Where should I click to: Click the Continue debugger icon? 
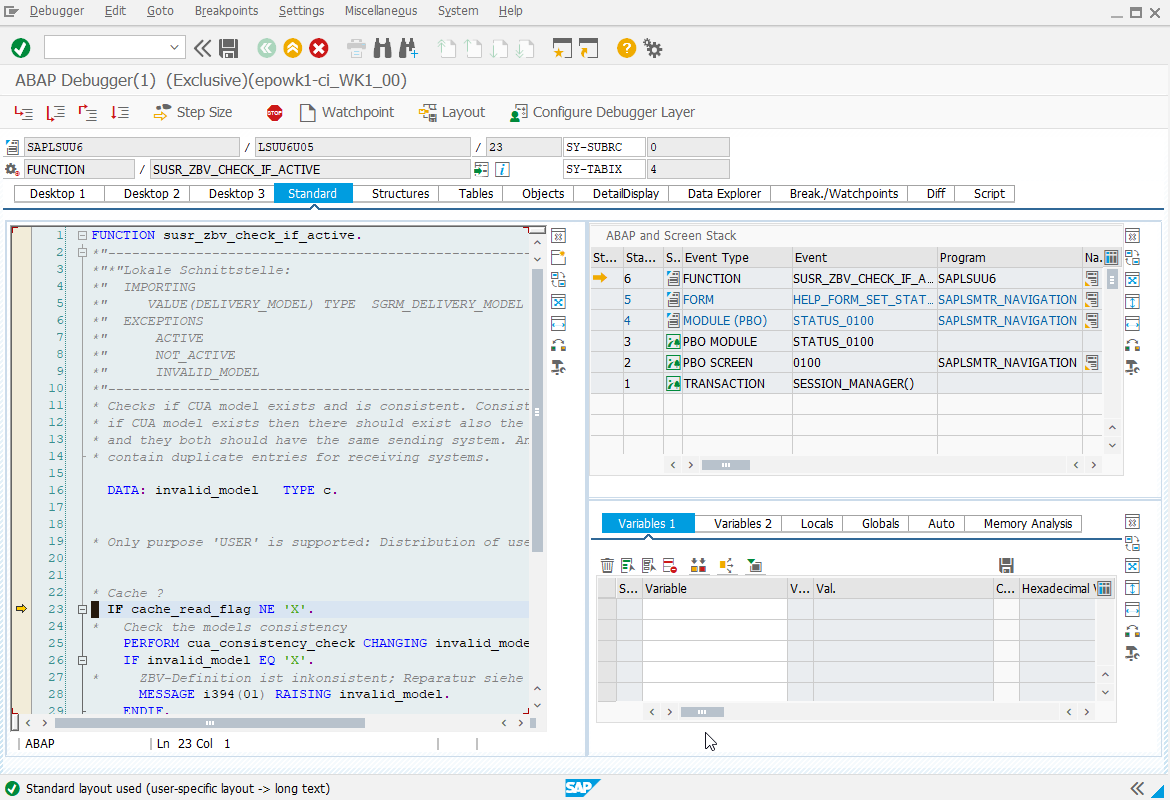pos(119,113)
